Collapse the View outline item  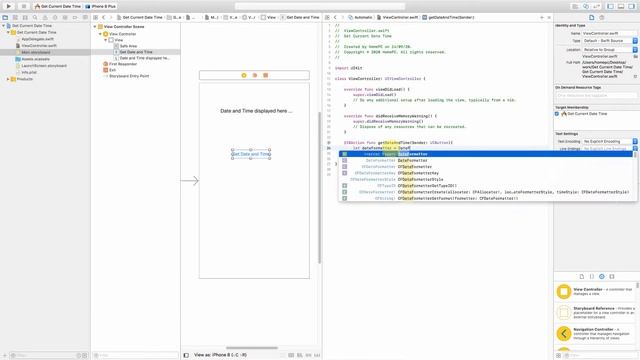(106, 40)
